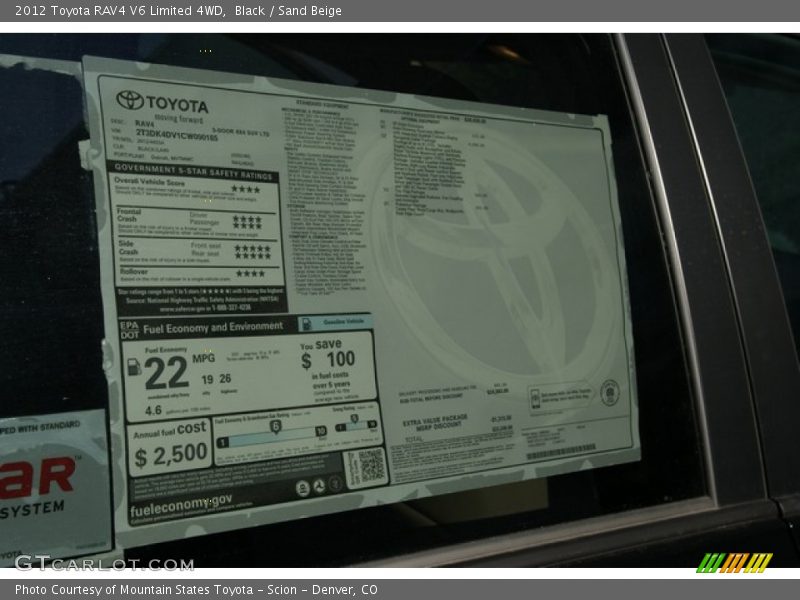The image size is (800, 600).
Task: Click the 'Photo Courtesy of Mountain States Toyota' caption
Action: [134, 590]
